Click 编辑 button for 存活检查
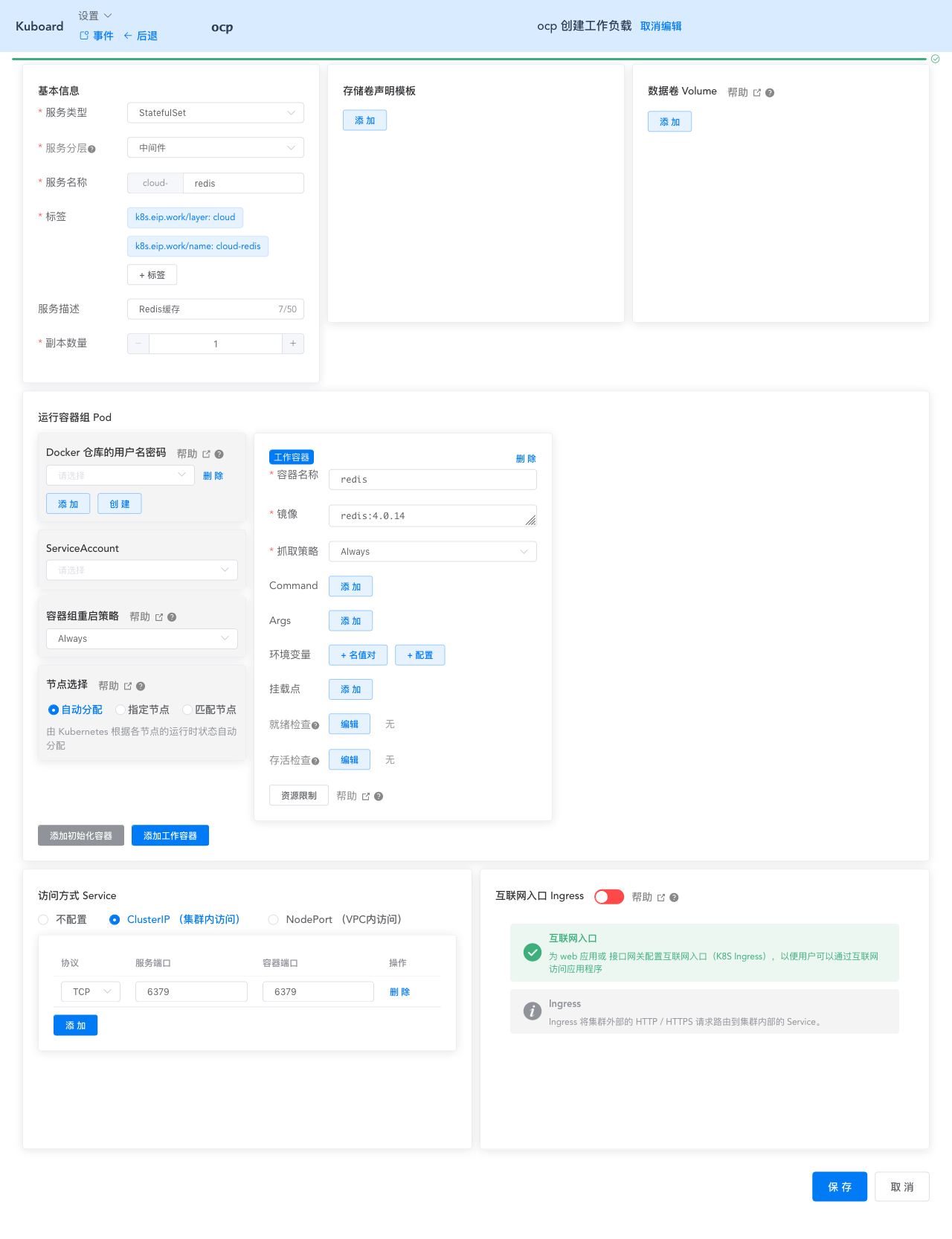Image resolution: width=952 pixels, height=1239 pixels. tap(350, 760)
